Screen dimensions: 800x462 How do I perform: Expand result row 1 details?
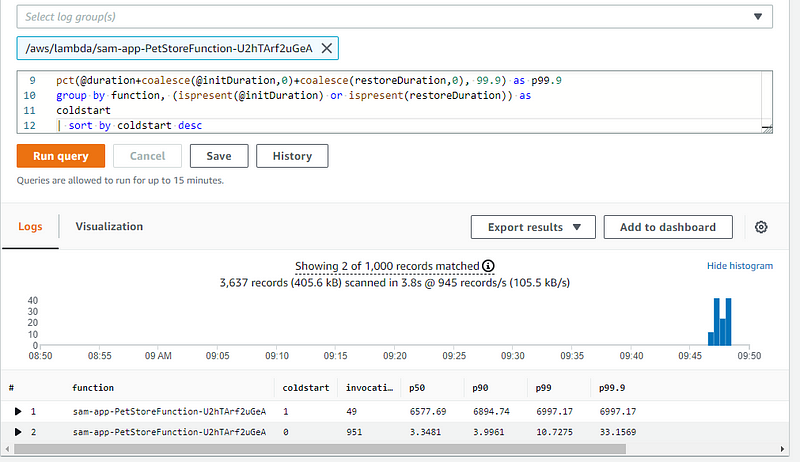click(18, 411)
